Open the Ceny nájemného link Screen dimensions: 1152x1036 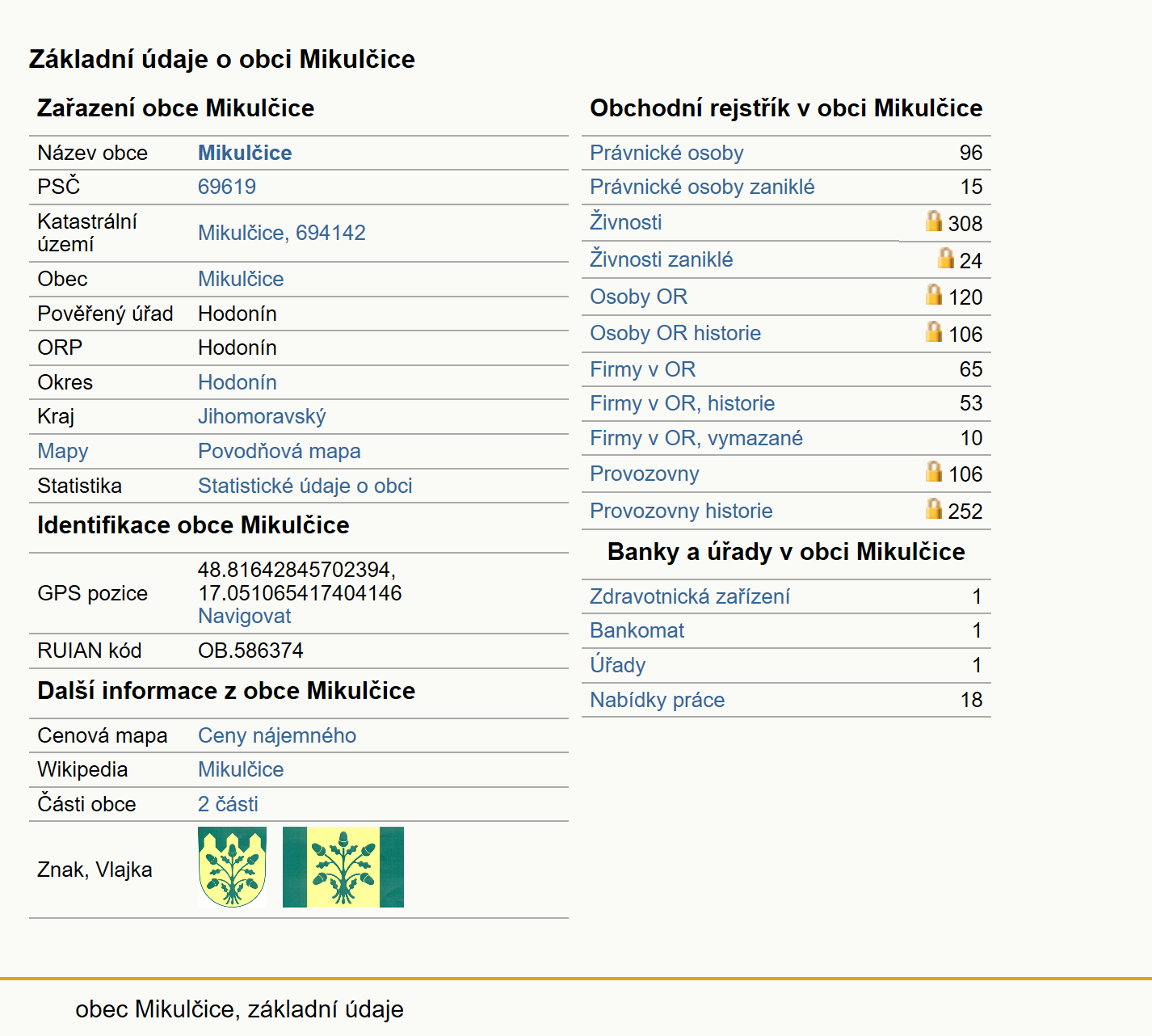277,735
